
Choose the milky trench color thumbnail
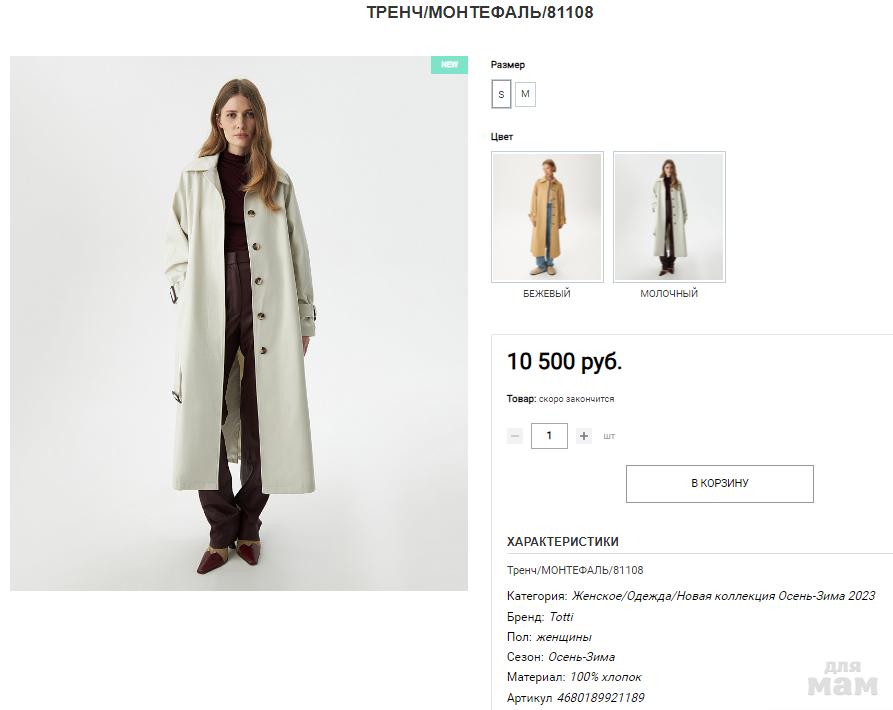click(x=669, y=217)
